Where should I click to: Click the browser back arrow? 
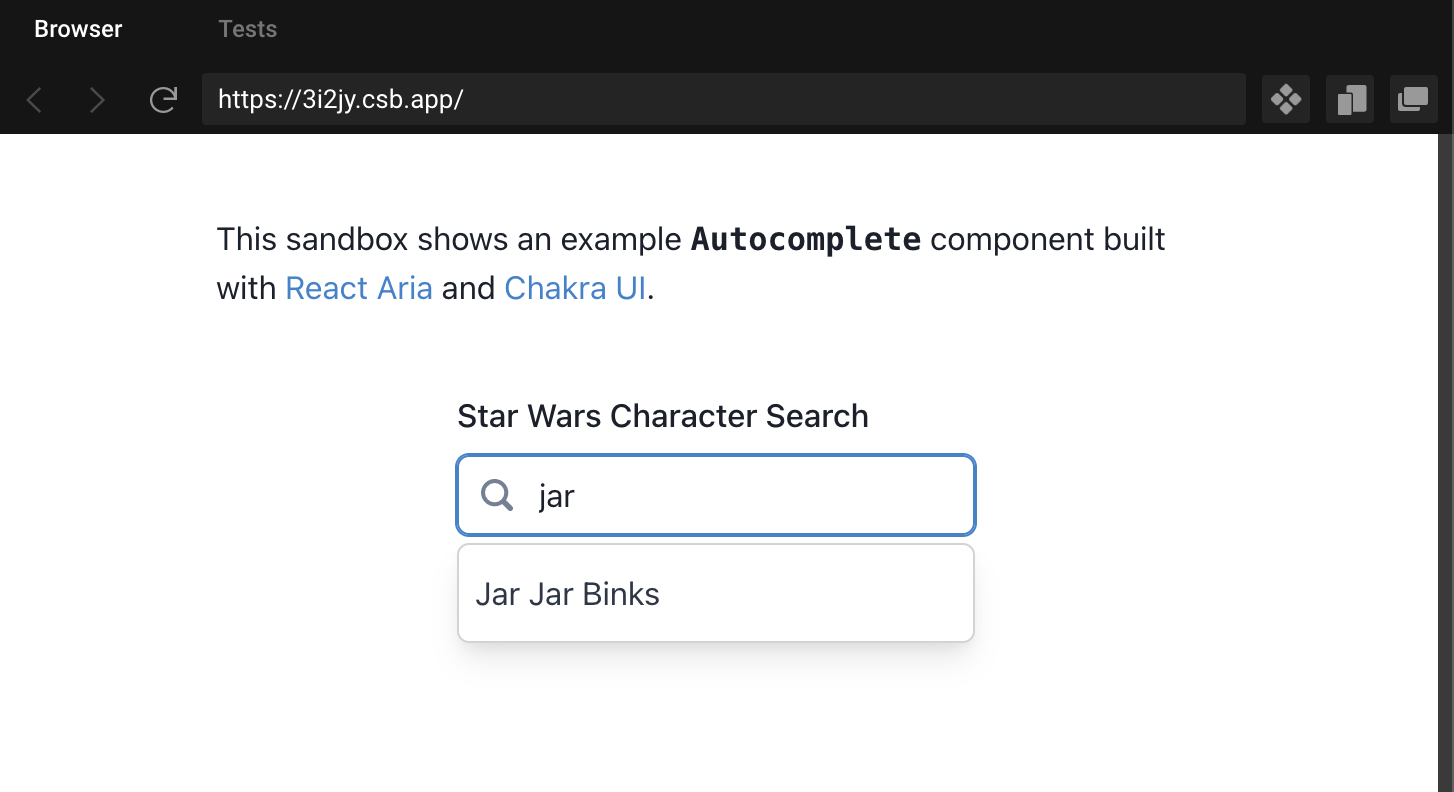tap(35, 100)
